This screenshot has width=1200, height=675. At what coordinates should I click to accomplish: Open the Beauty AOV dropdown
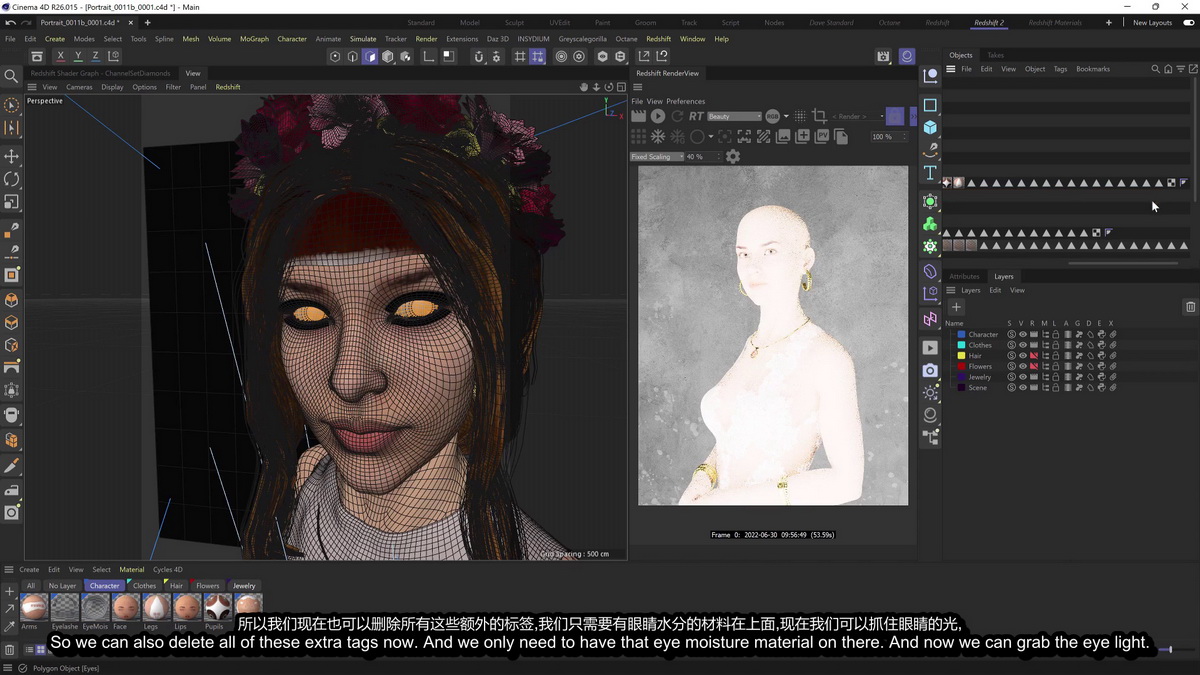[734, 116]
